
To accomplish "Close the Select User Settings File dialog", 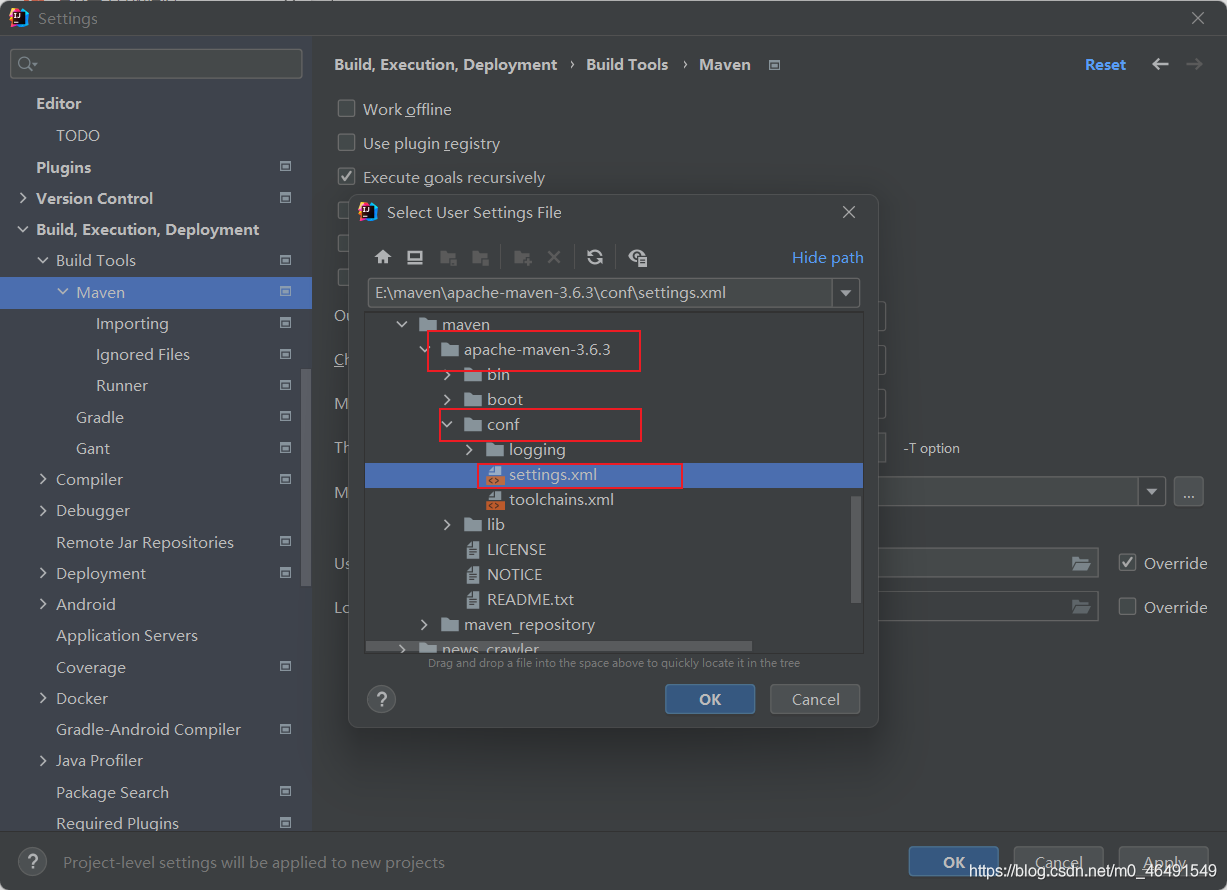I will [x=849, y=212].
